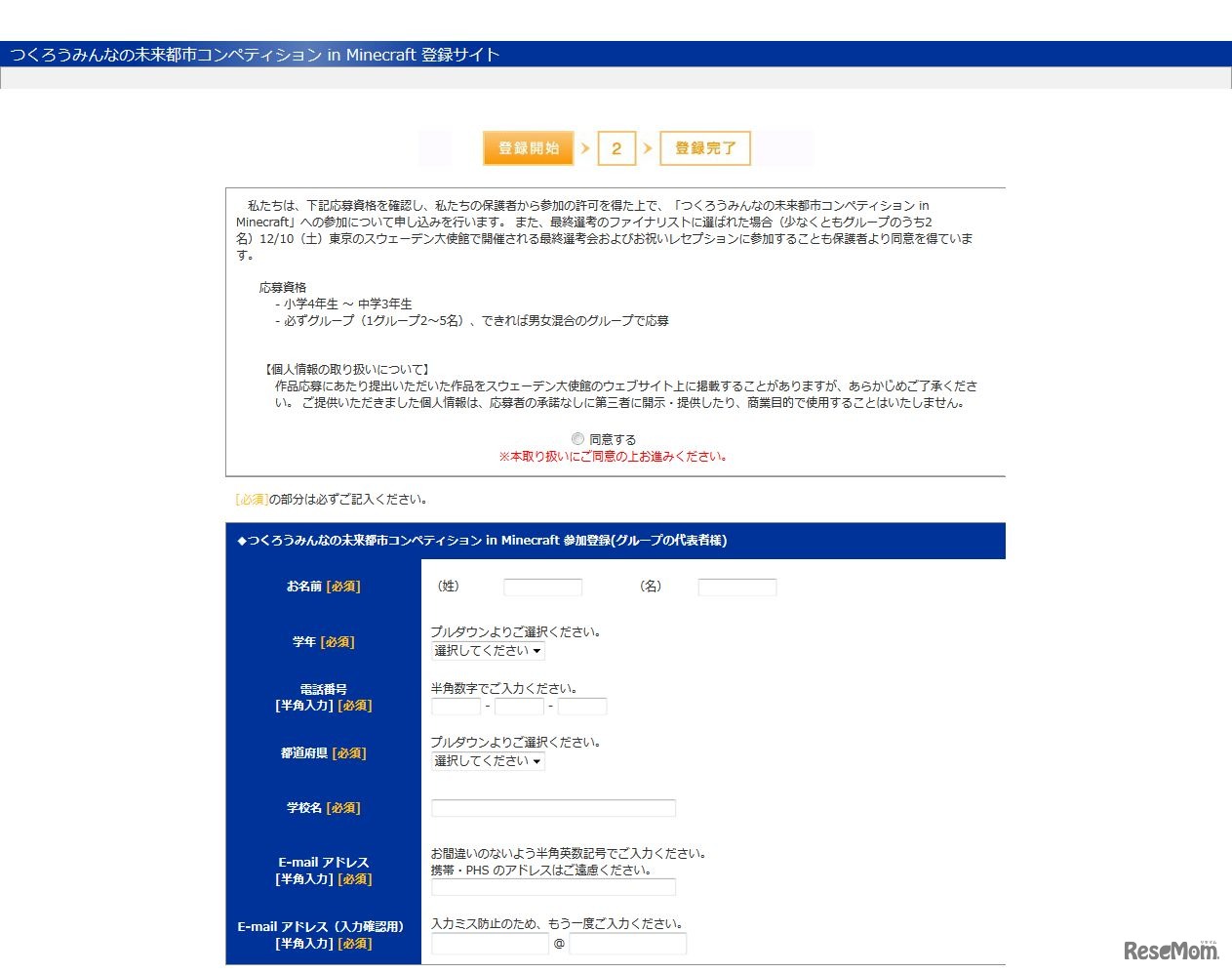
Task: Click the email confirmation field before @
Action: [490, 944]
